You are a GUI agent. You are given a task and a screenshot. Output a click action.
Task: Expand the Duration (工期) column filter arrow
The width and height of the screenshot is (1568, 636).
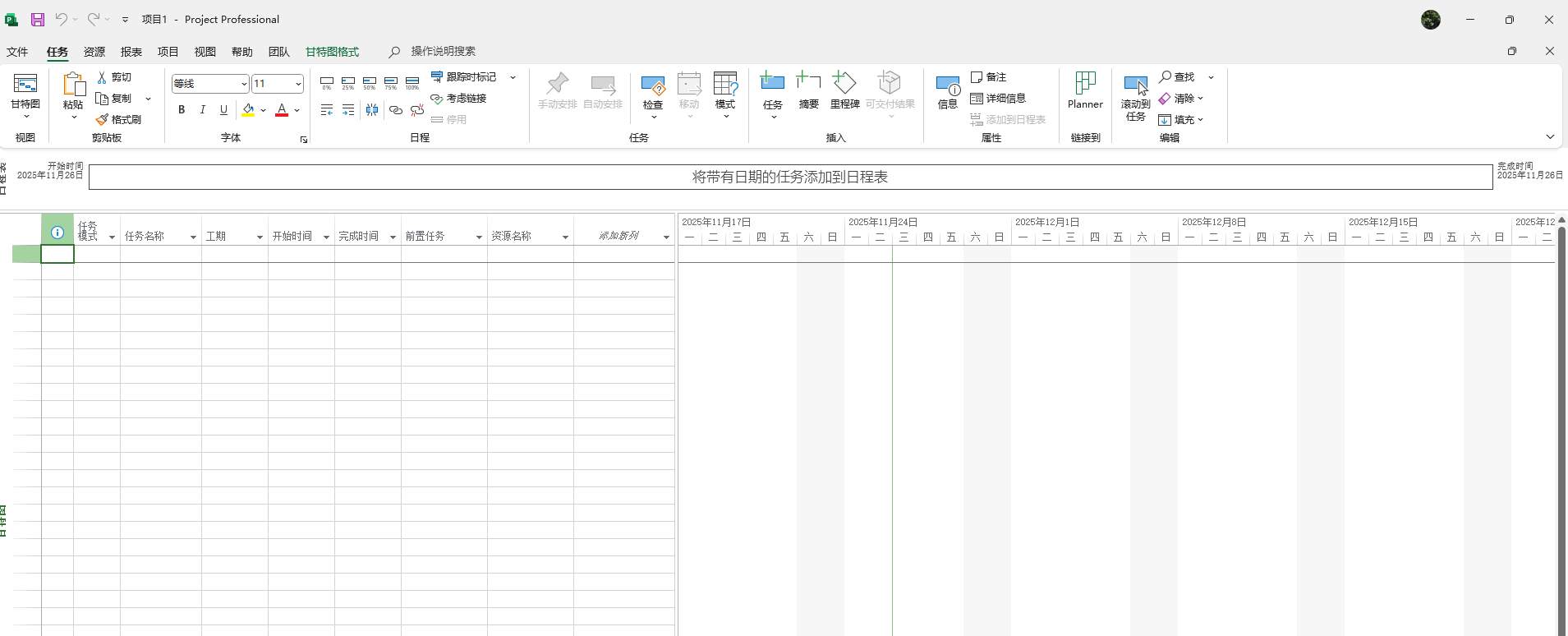(260, 237)
